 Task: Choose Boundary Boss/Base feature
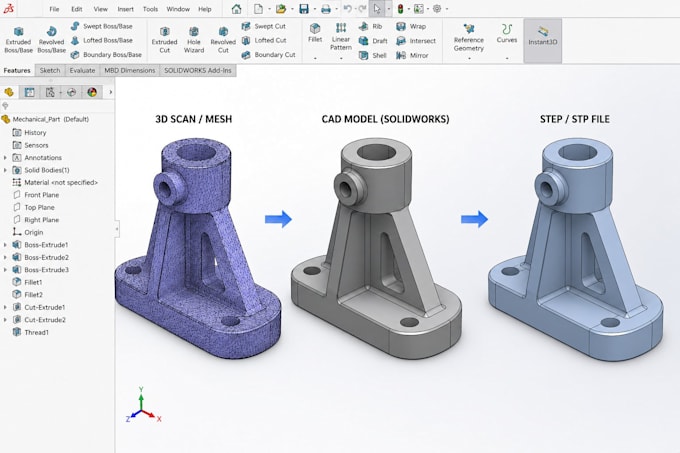click(x=106, y=55)
